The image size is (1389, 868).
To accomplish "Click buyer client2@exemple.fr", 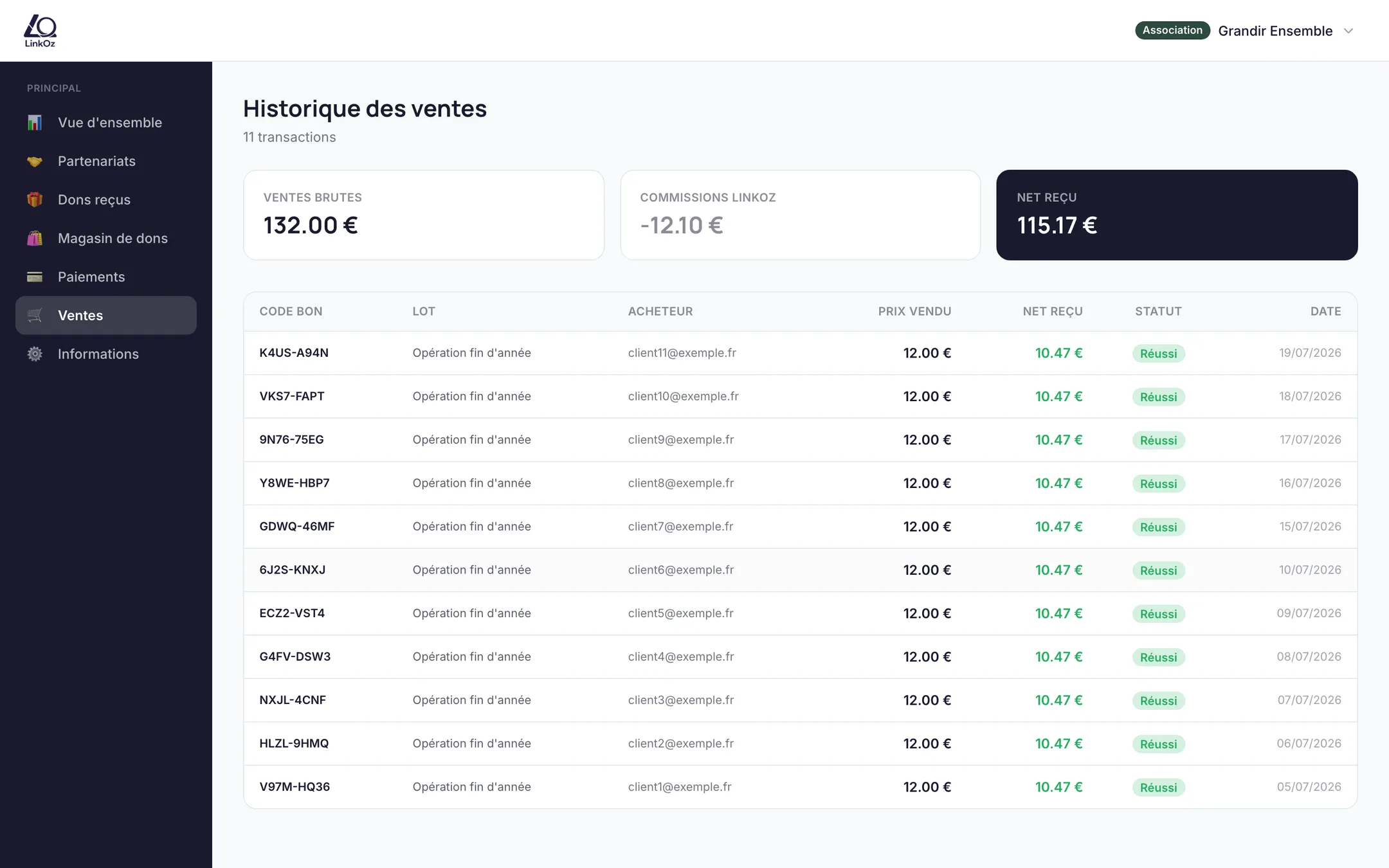I will click(681, 743).
